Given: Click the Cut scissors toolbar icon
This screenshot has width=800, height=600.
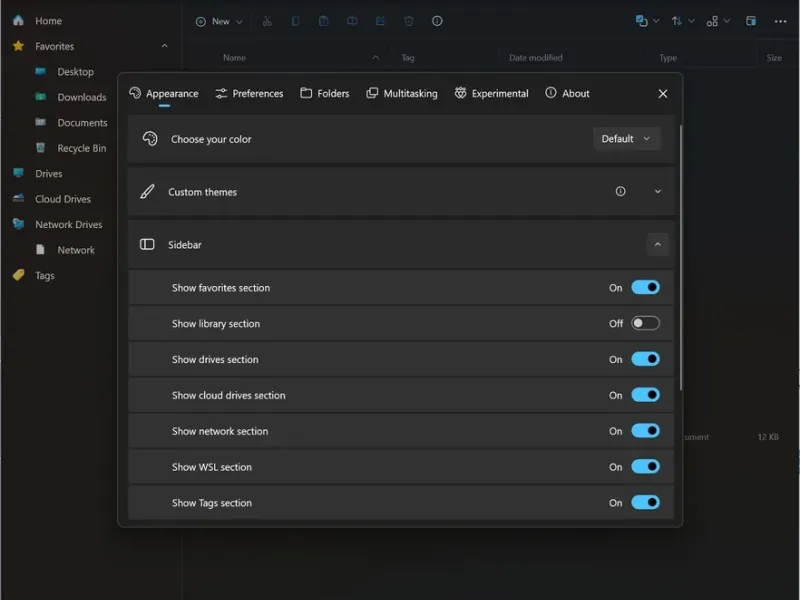Looking at the screenshot, I should click(x=267, y=21).
